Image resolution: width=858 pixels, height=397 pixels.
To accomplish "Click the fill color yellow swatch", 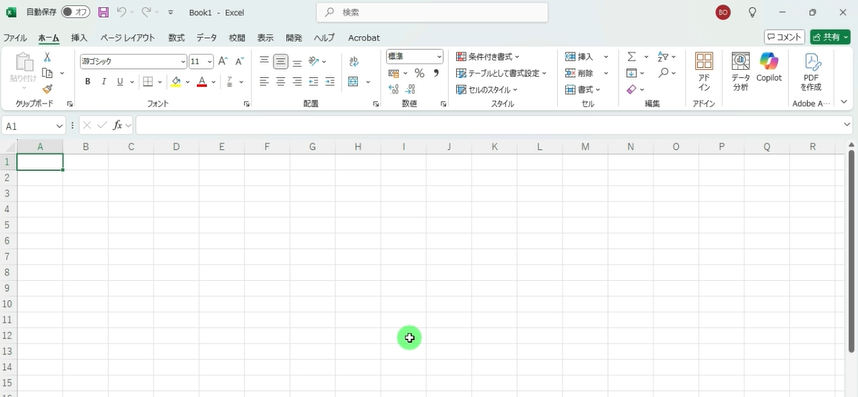I will 176,81.
